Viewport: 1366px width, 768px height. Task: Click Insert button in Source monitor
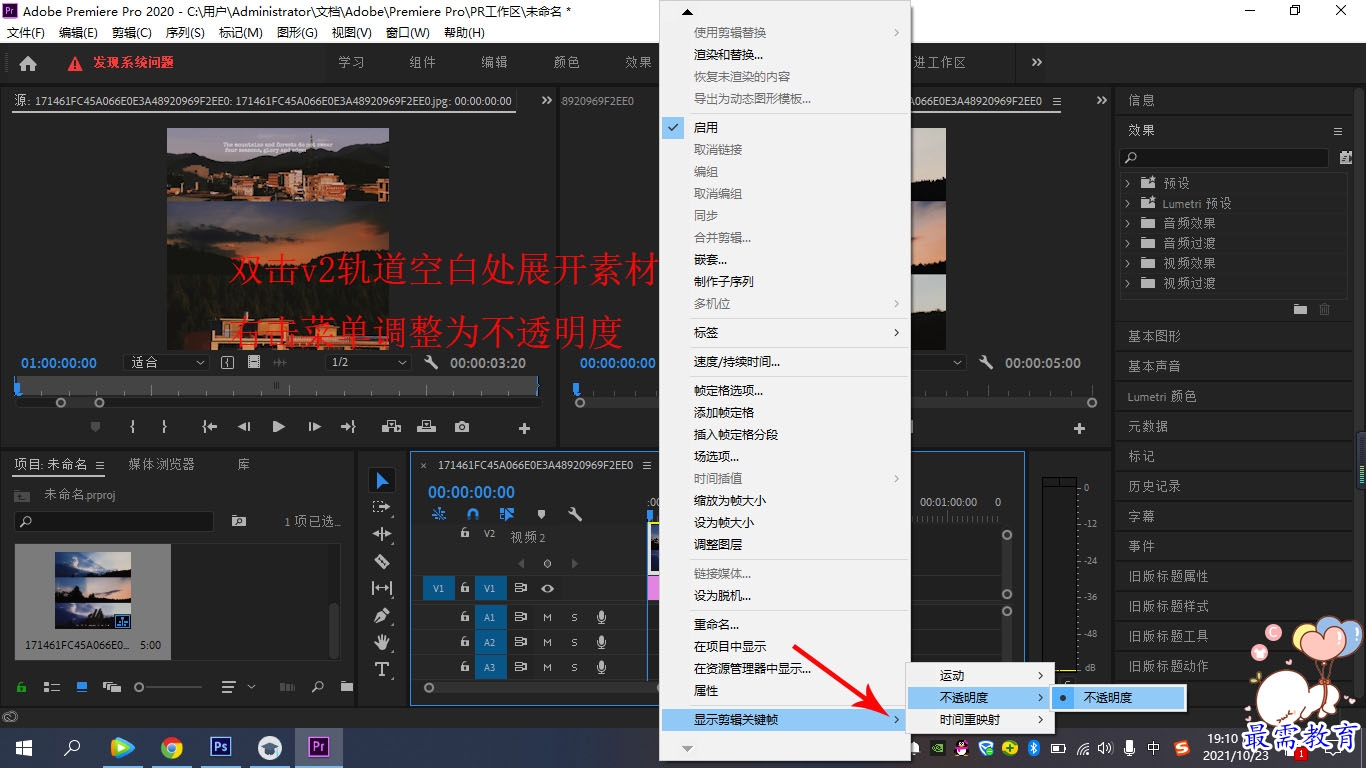[x=391, y=427]
